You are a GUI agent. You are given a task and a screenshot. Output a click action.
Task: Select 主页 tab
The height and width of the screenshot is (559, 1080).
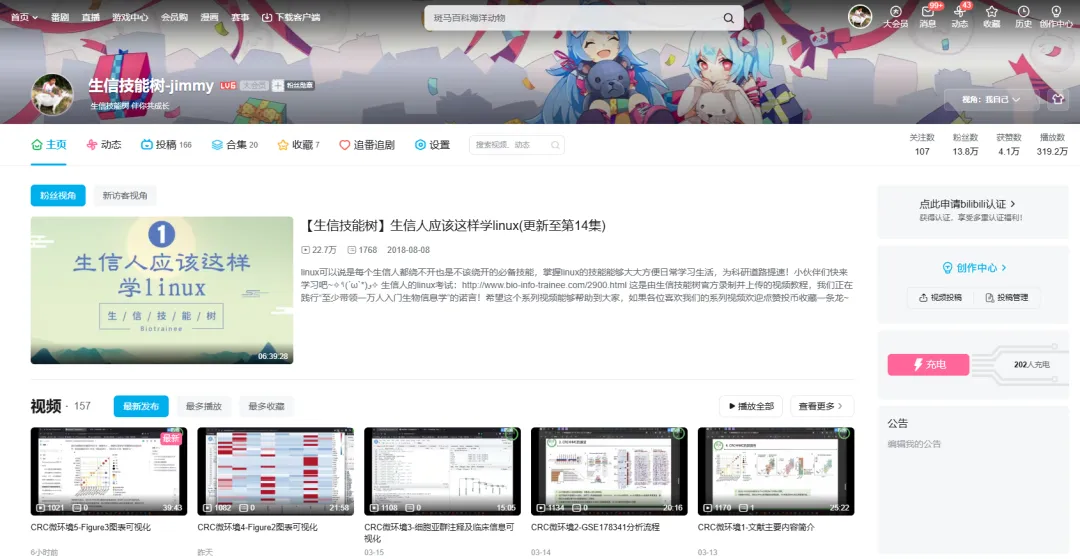(48, 145)
